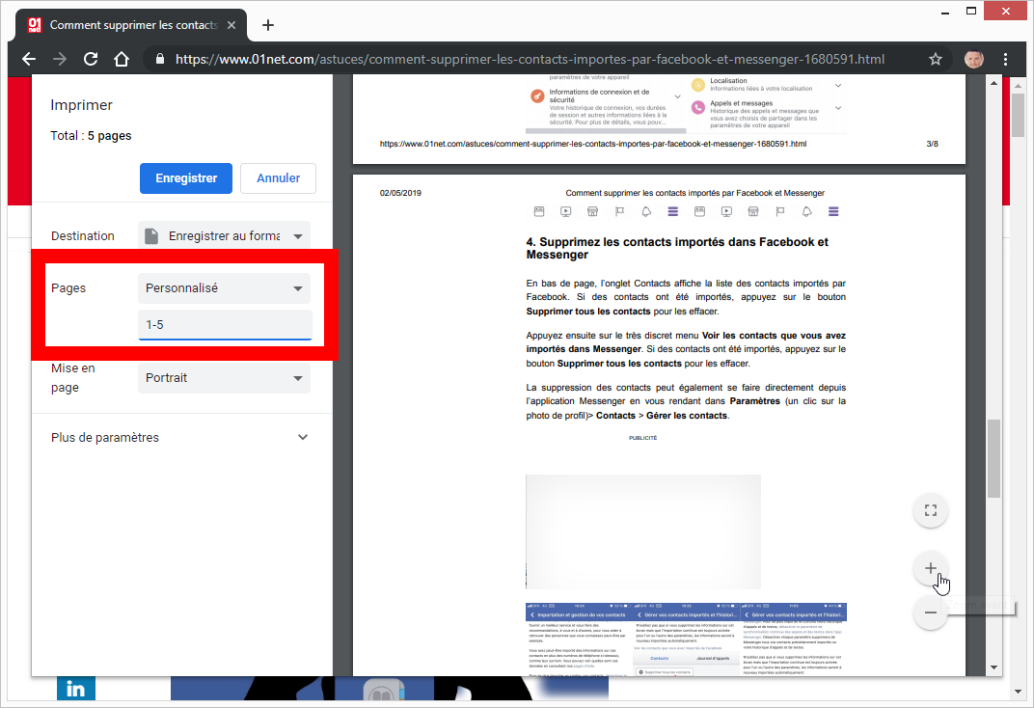Screen dimensions: 1034x708
Task: Open Chrome's three-dot menu
Action: click(1005, 59)
